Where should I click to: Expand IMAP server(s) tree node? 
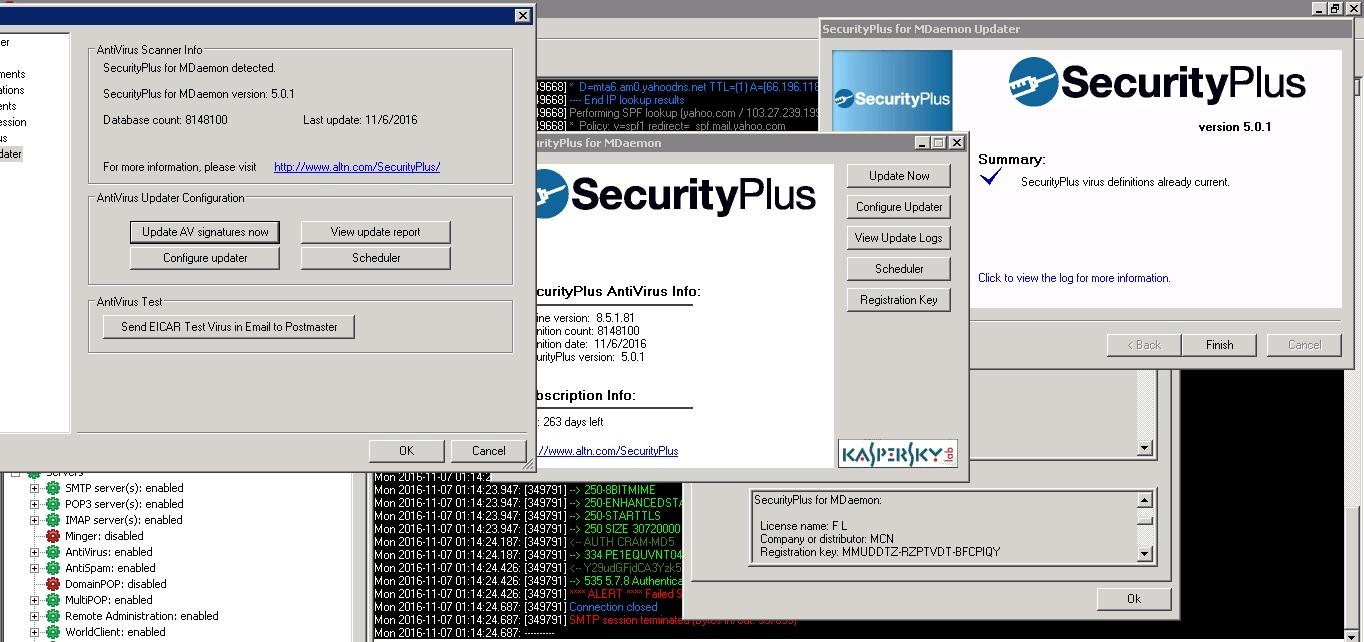[x=35, y=520]
